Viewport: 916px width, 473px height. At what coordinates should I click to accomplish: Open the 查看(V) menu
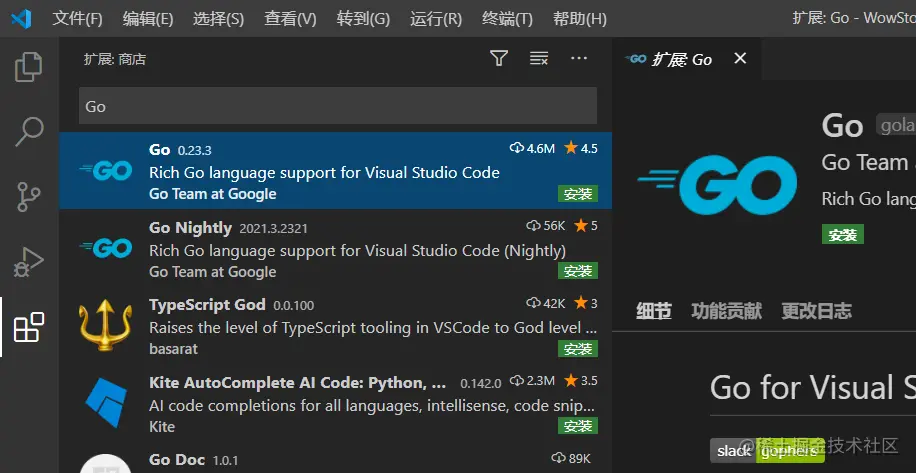point(290,19)
